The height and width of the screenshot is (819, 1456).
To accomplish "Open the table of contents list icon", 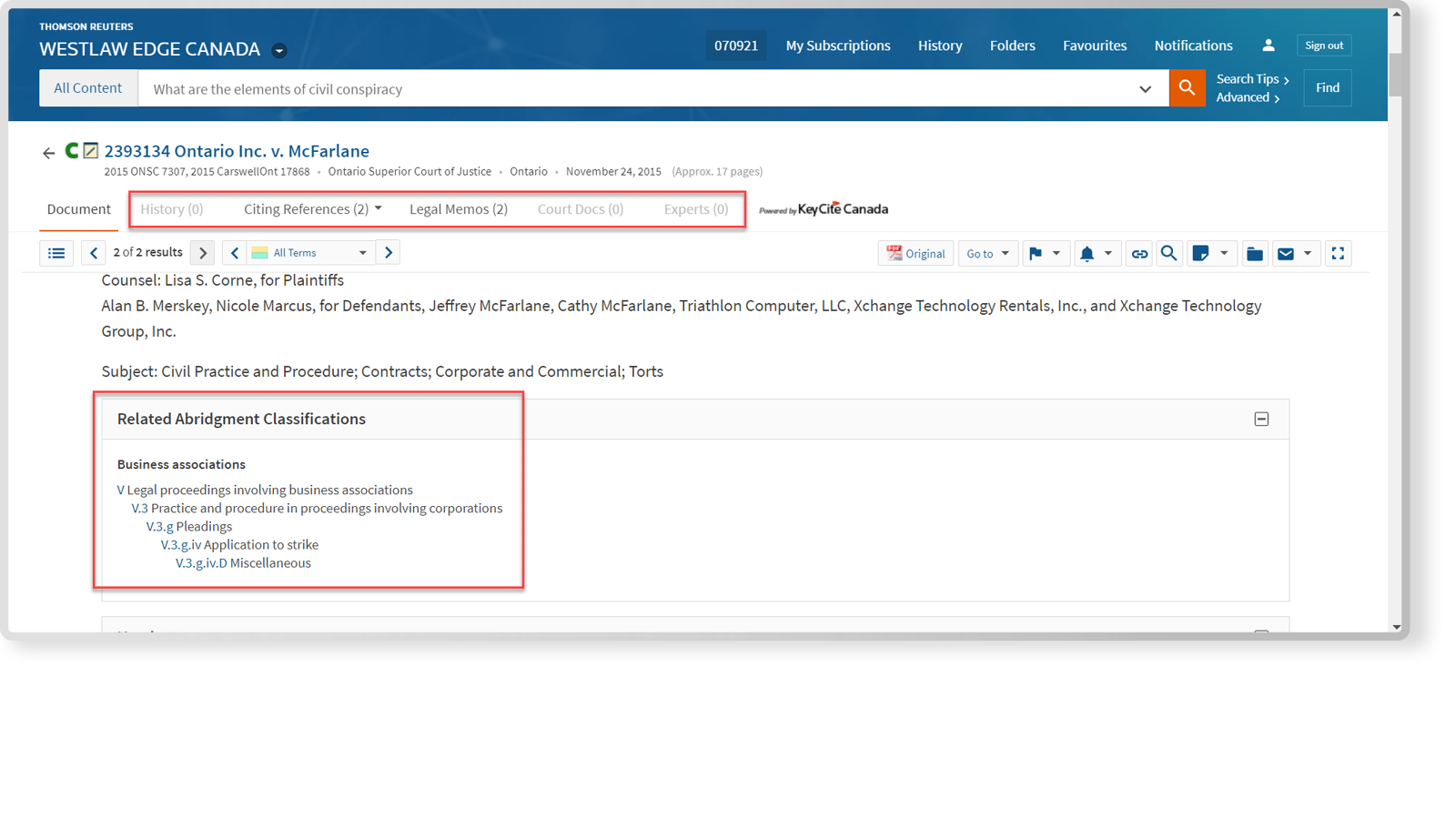I will click(x=56, y=253).
